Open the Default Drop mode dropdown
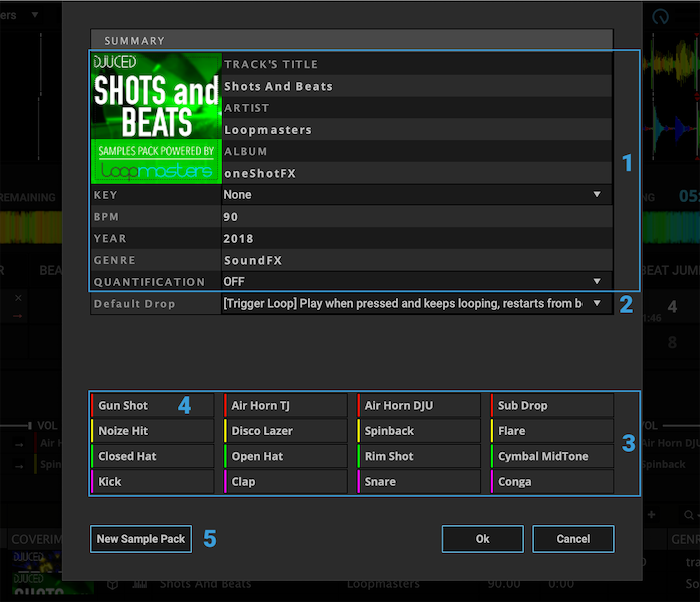The width and height of the screenshot is (700, 602). coord(415,303)
